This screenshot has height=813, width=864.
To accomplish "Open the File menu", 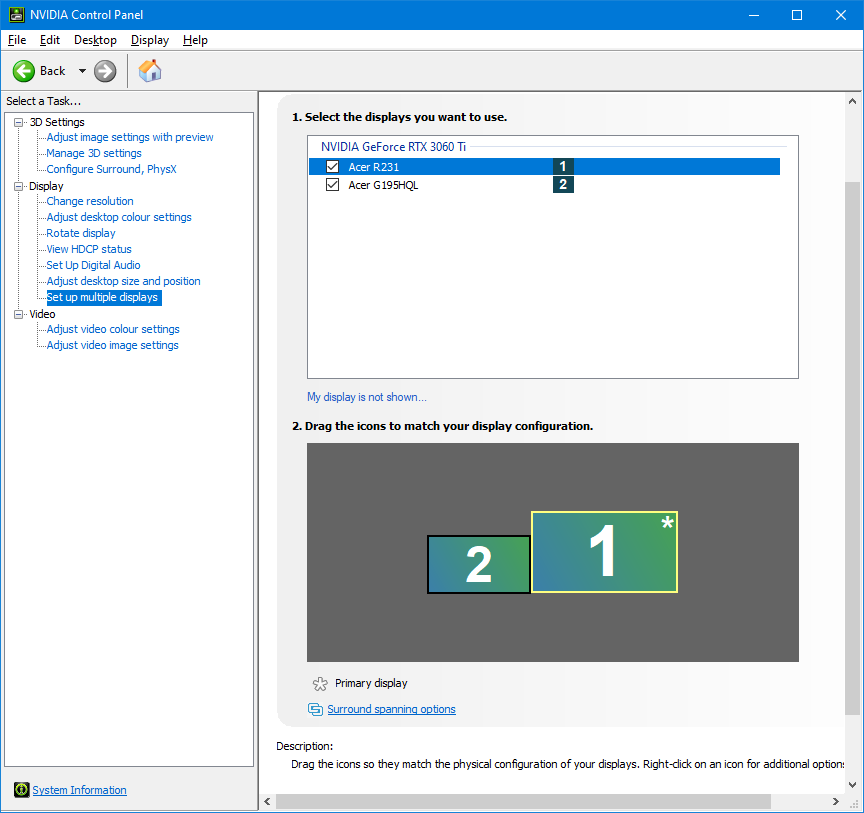I will click(17, 40).
